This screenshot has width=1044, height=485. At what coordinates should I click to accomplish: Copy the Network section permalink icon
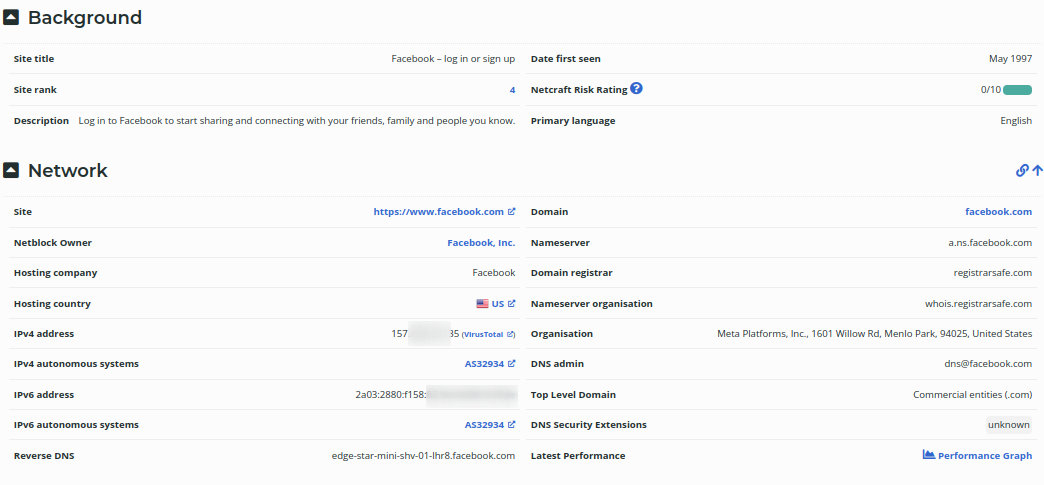(1022, 171)
